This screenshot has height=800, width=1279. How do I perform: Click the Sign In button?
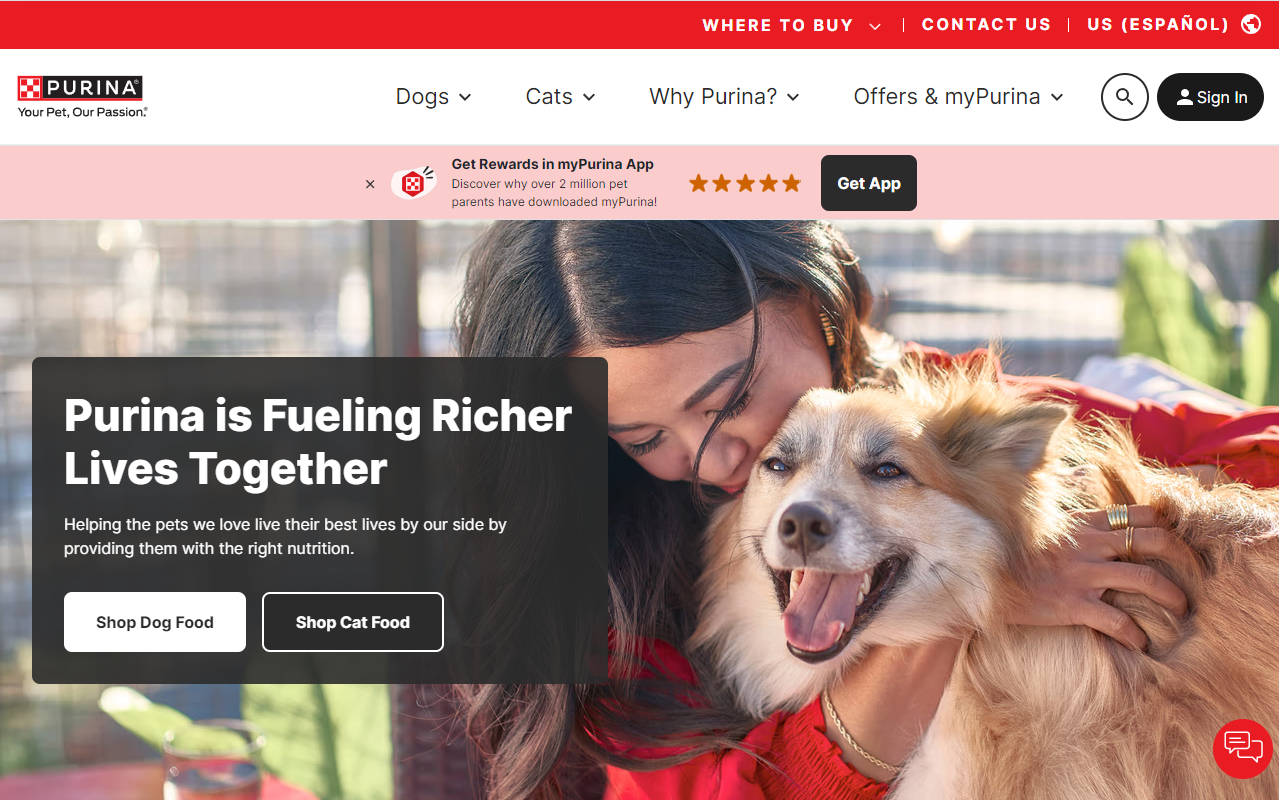[1210, 97]
